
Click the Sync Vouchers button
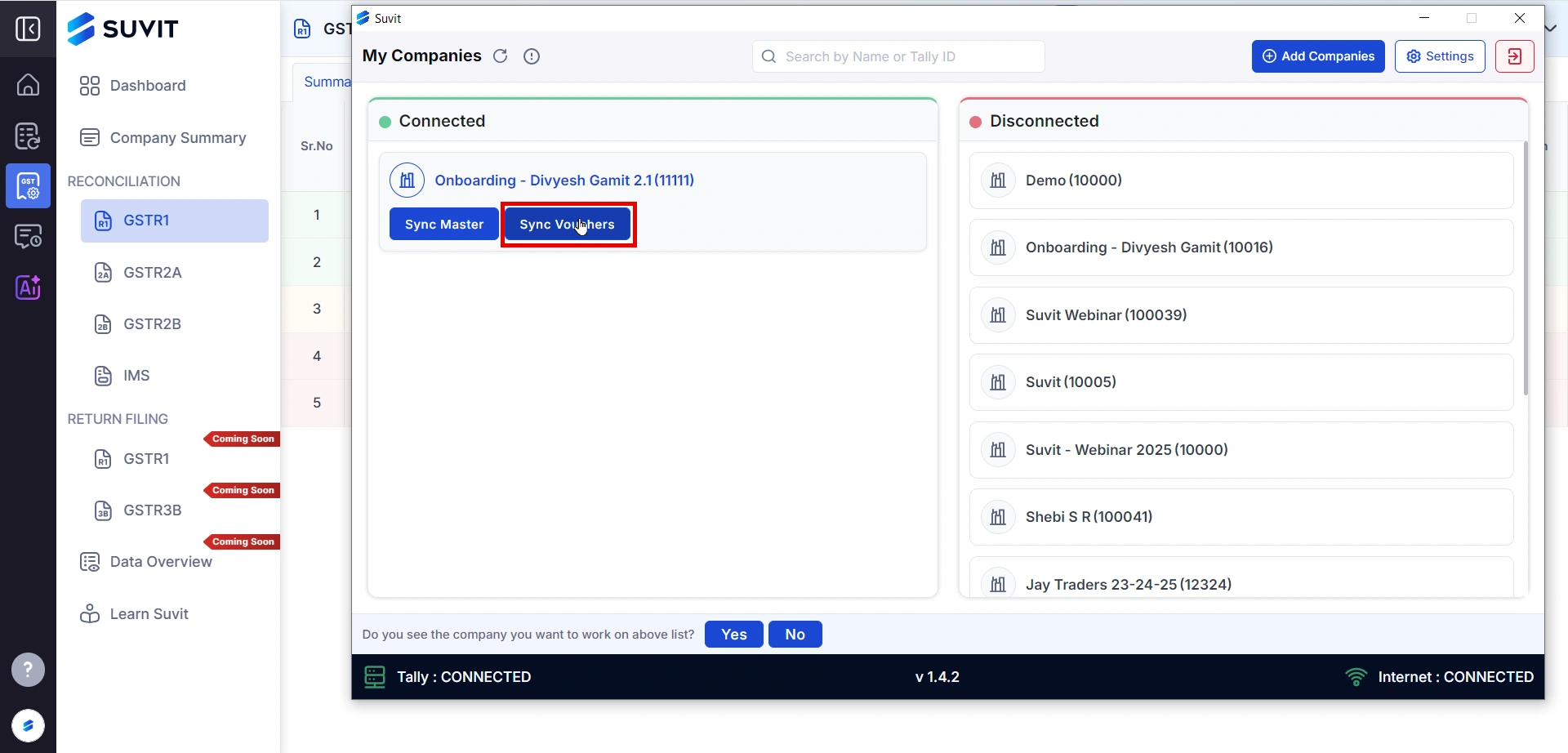tap(568, 225)
